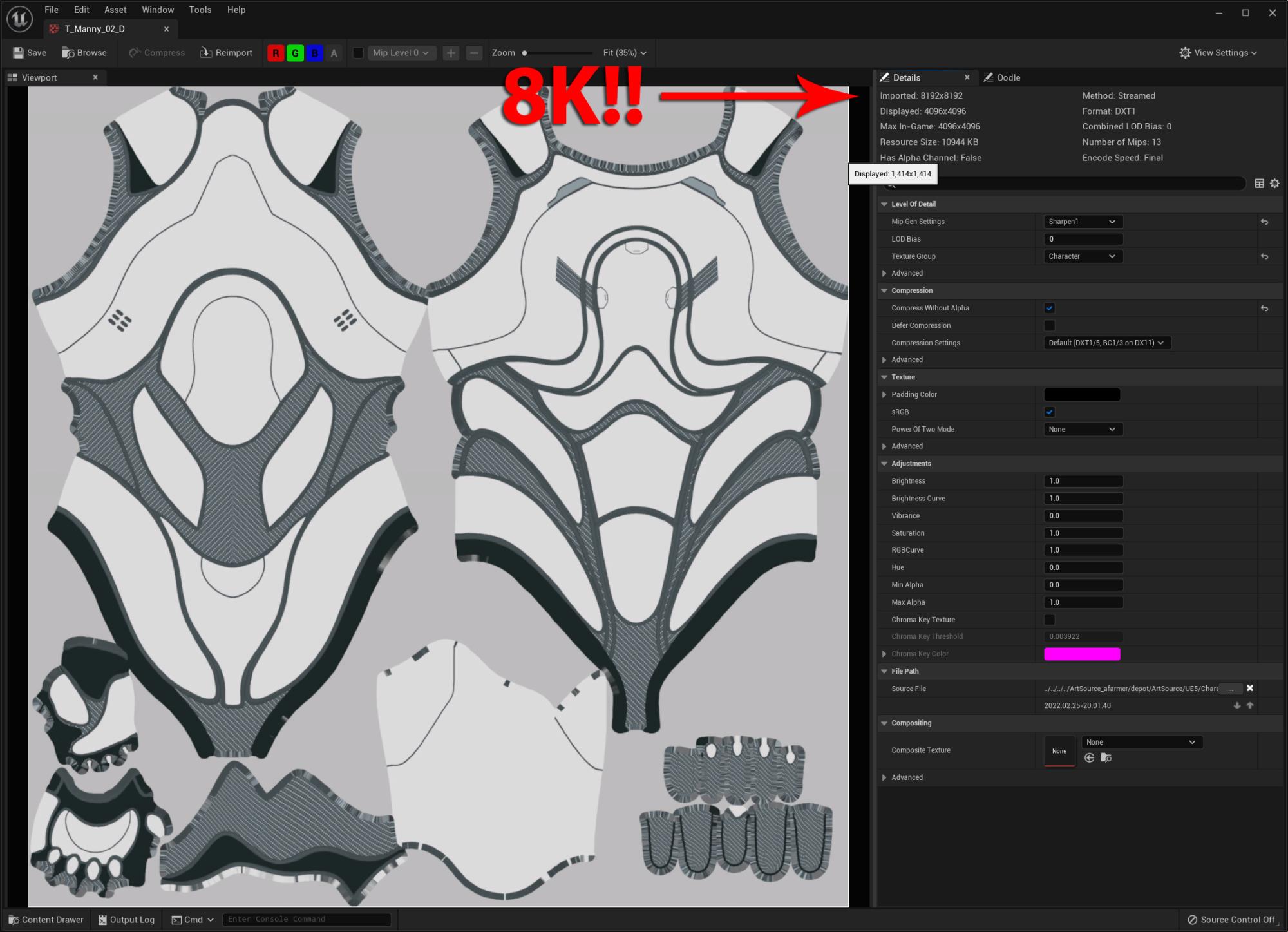
Task: Toggle the blue channel B button
Action: 314,53
